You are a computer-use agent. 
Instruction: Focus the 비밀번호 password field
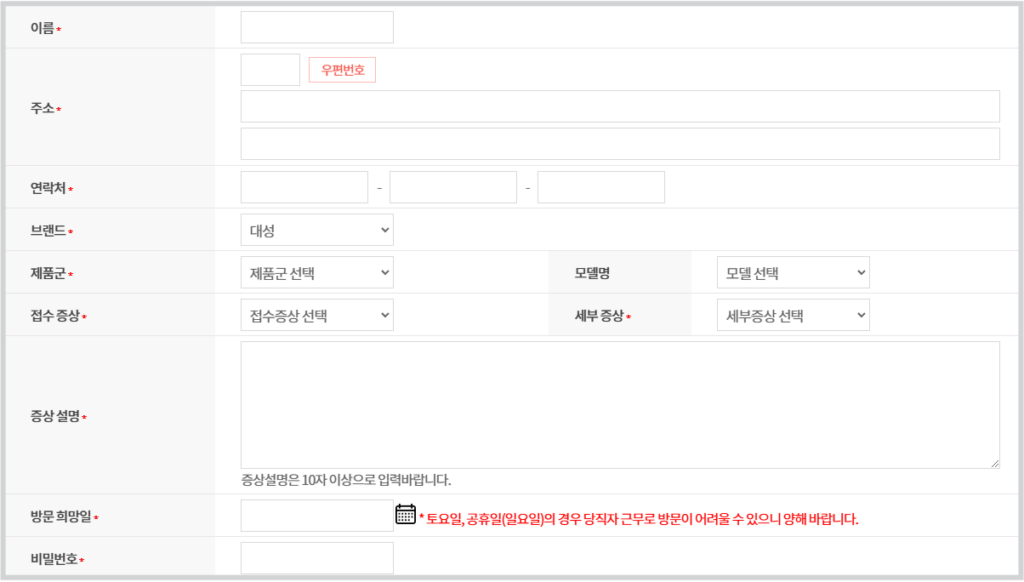coord(317,558)
